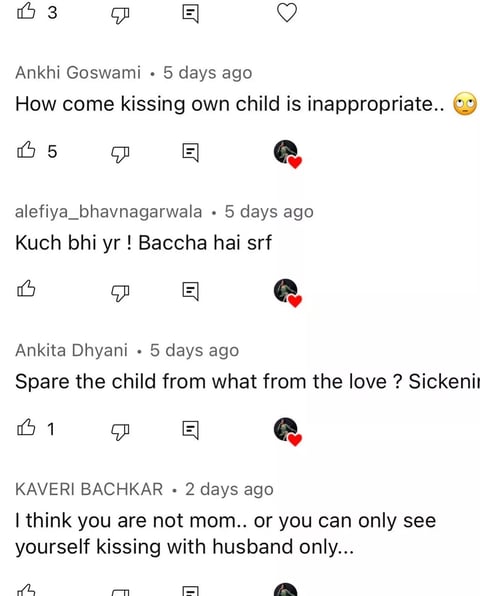Dislike Ankita Dhyani's comment

(120, 431)
